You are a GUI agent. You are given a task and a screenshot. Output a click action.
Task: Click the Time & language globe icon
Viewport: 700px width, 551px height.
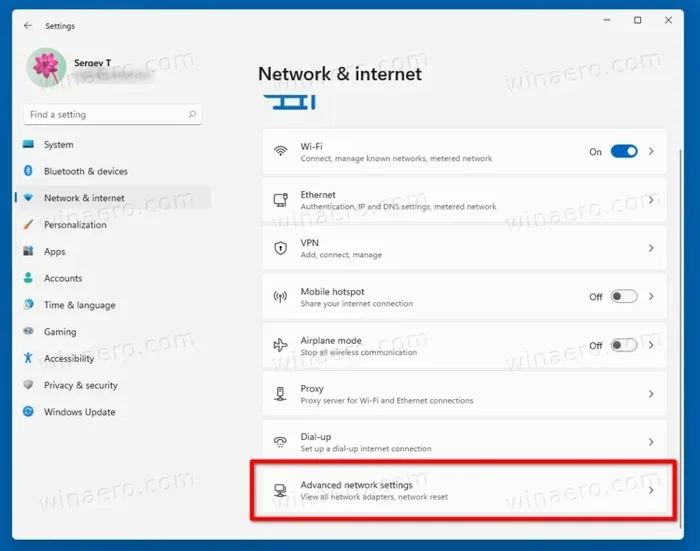click(x=28, y=305)
